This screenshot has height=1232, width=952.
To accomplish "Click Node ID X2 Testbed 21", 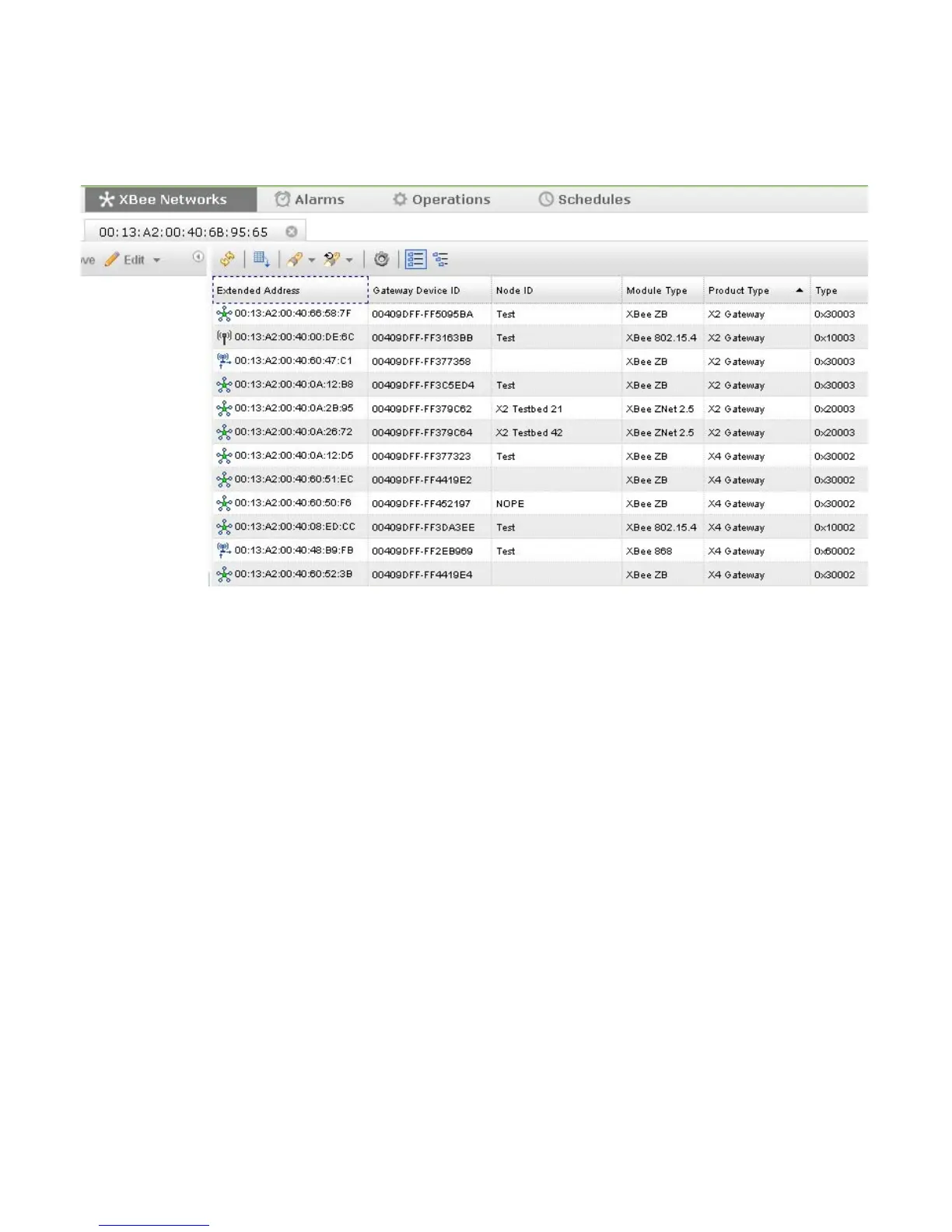I will coord(529,409).
